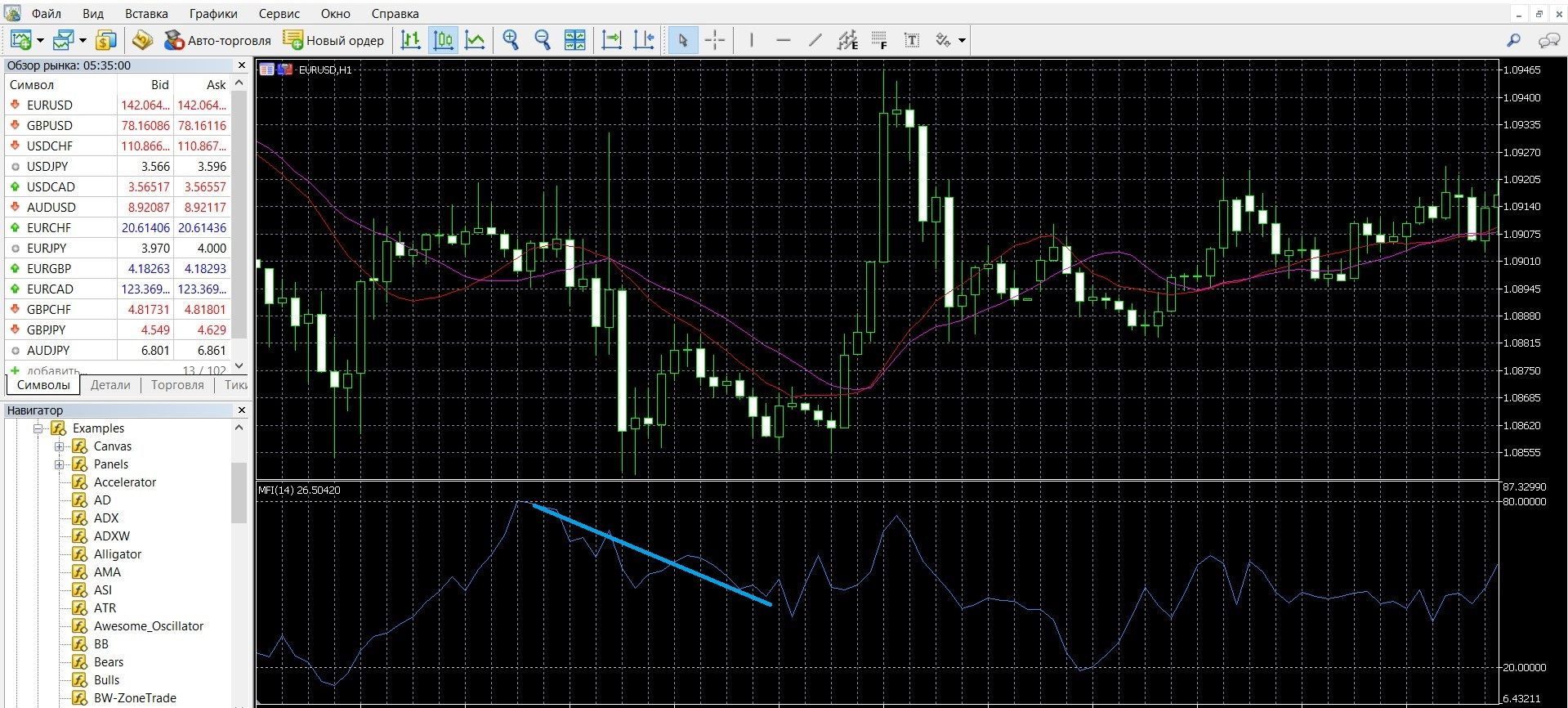Close the Навигатор panel
This screenshot has width=1568, height=708.
[x=241, y=410]
